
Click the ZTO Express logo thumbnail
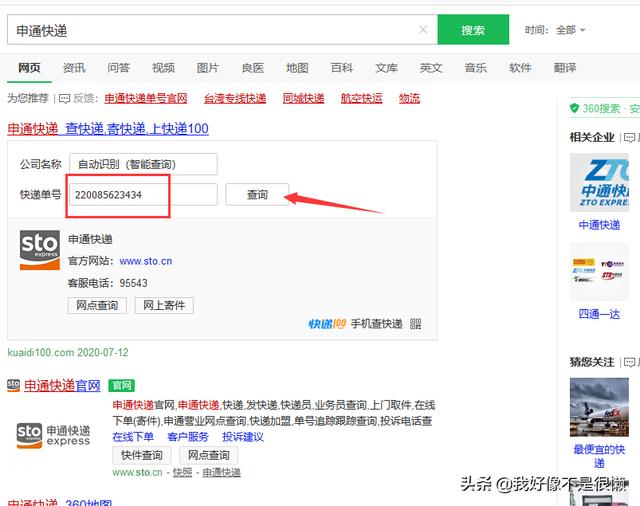(599, 182)
